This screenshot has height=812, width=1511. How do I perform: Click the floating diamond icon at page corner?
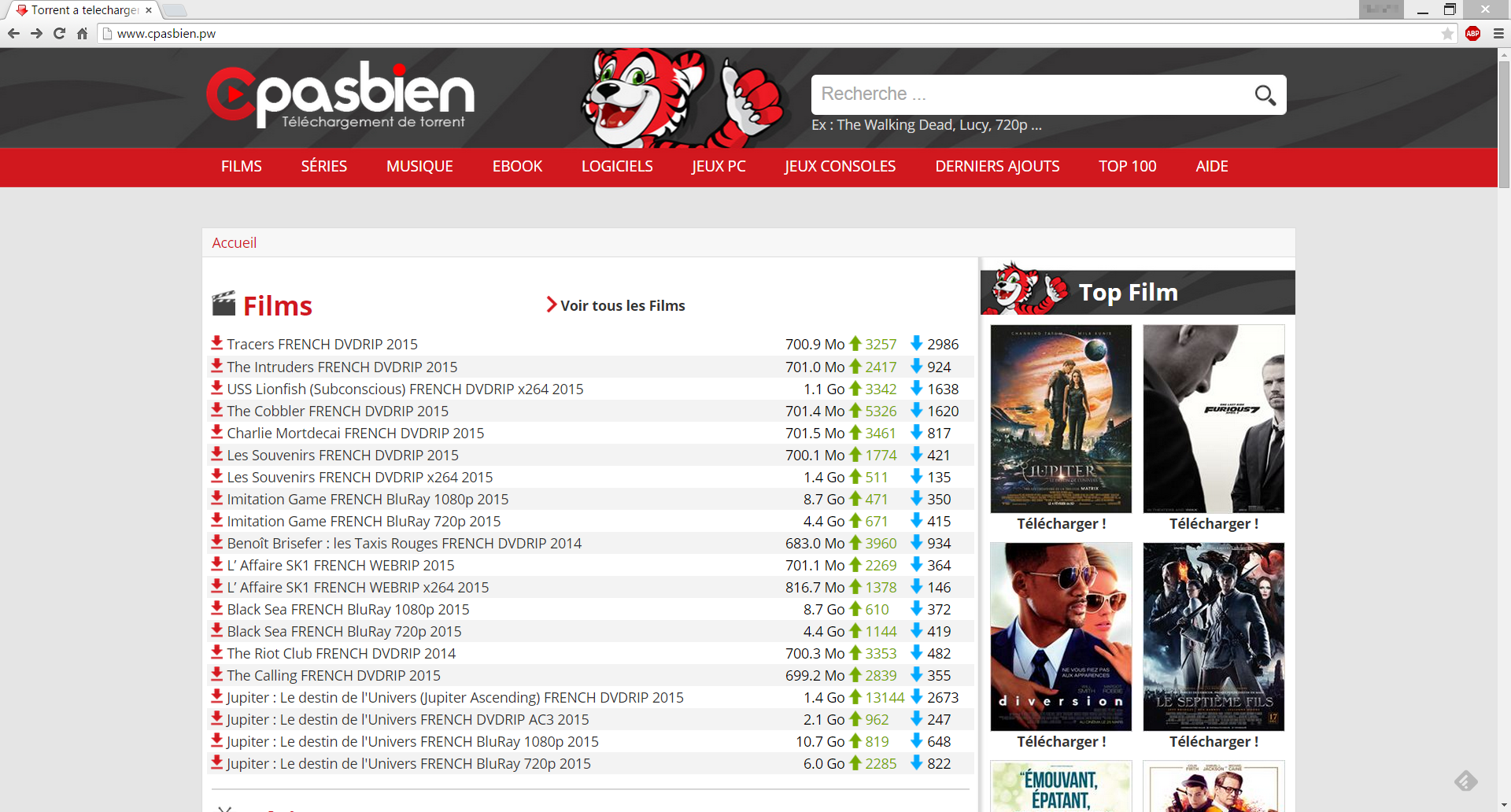click(1466, 781)
